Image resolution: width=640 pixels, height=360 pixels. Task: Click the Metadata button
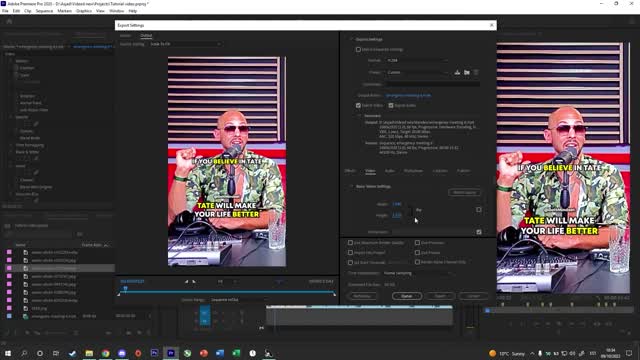pos(362,296)
